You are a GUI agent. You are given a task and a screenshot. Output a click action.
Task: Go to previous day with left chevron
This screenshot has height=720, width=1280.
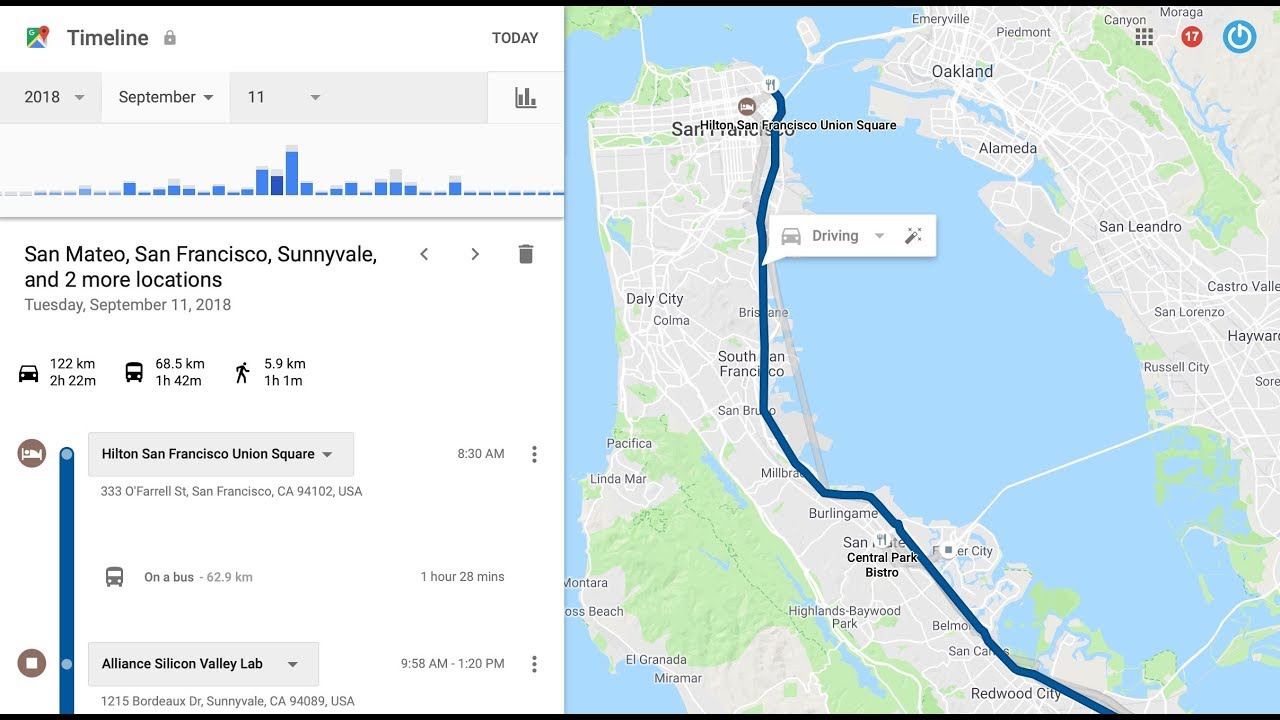click(424, 254)
